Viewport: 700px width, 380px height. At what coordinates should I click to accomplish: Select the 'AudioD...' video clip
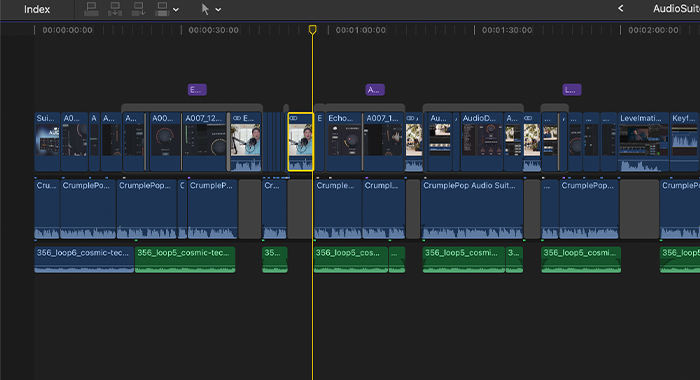(x=482, y=142)
